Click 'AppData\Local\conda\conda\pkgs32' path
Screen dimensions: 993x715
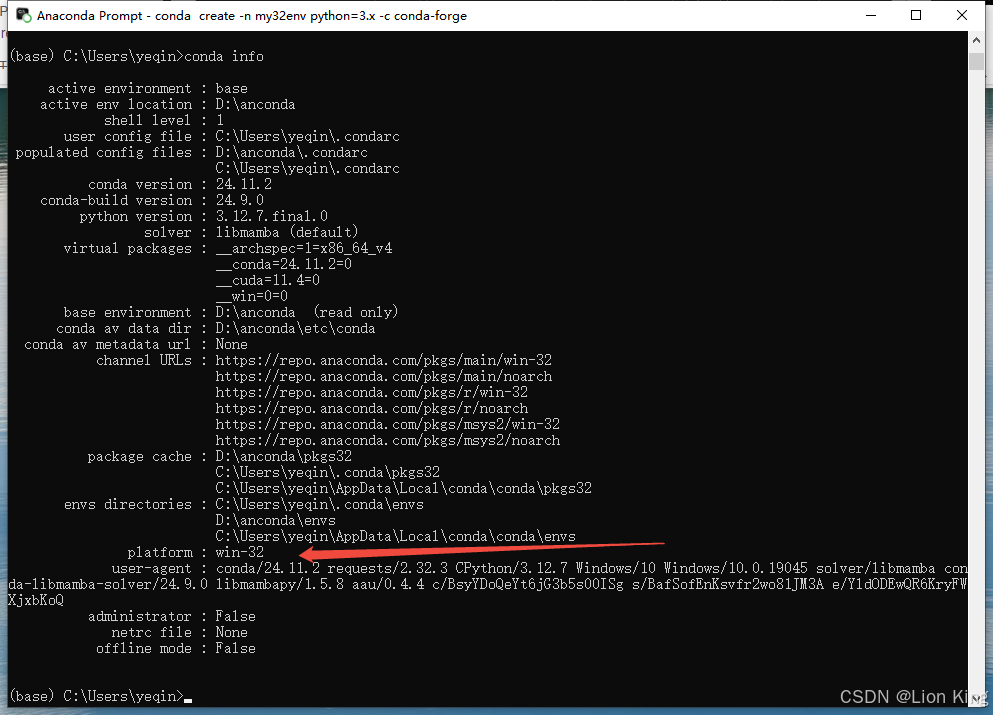pos(403,488)
